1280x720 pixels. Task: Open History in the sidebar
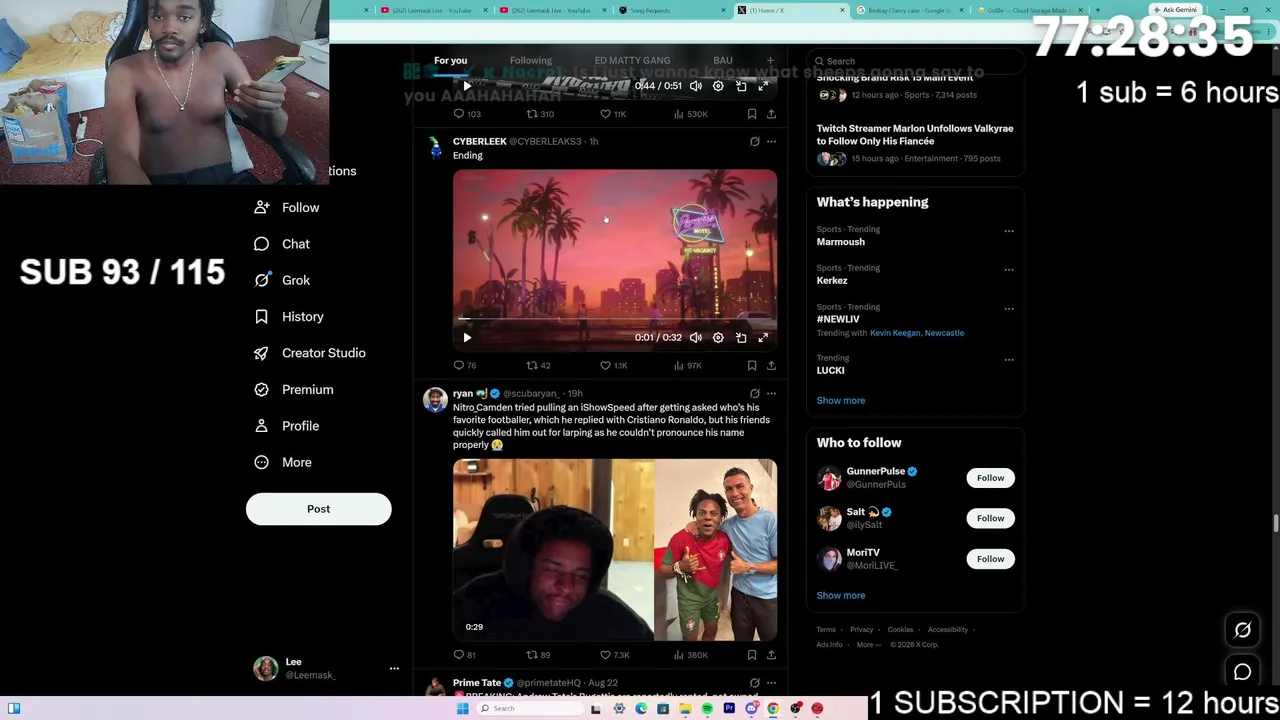pyautogui.click(x=289, y=317)
